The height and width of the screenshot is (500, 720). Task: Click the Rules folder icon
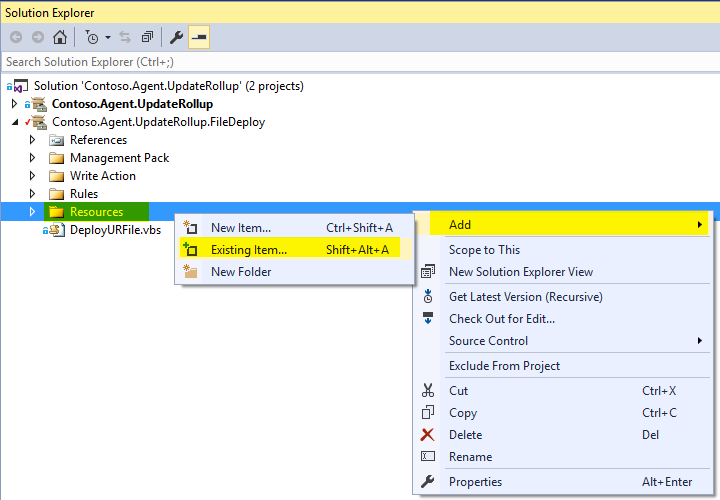pyautogui.click(x=56, y=194)
